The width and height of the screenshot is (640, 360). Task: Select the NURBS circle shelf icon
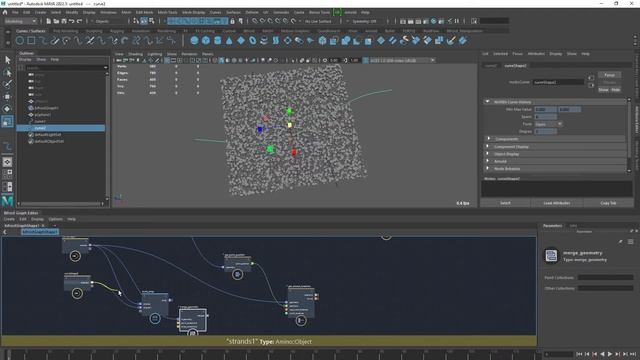click(x=20, y=40)
